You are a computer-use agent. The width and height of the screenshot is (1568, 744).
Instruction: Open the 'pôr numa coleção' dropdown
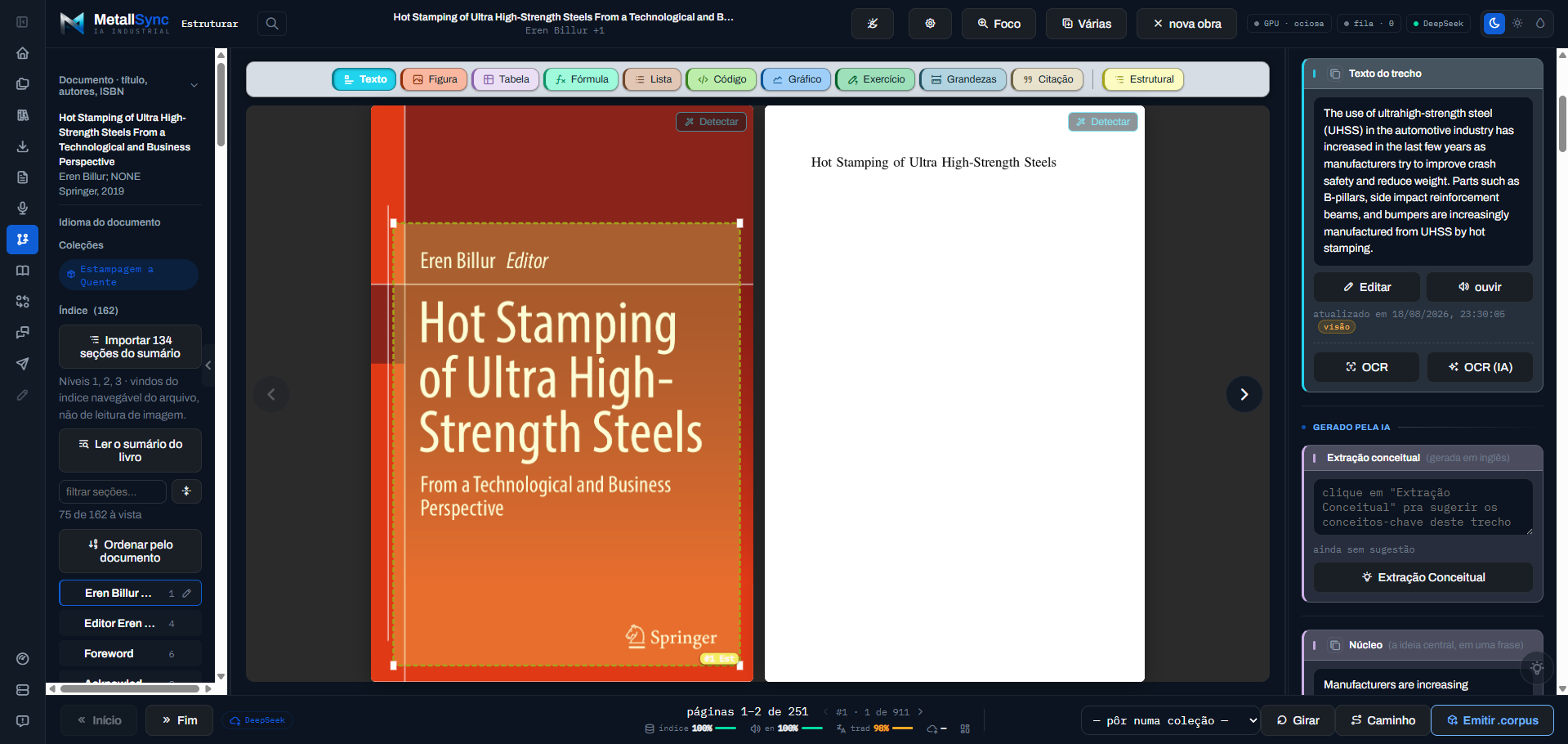[x=1170, y=720]
